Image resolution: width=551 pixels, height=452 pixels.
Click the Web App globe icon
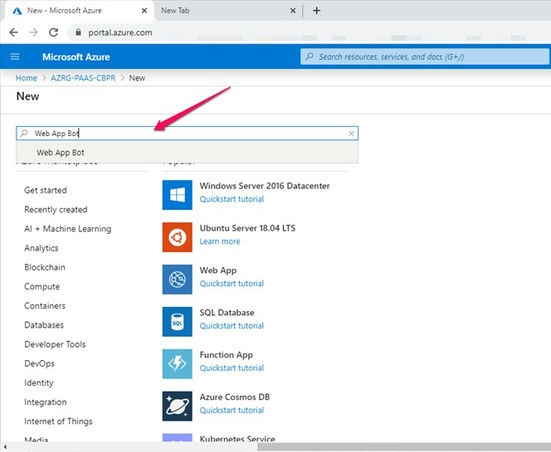(x=177, y=279)
